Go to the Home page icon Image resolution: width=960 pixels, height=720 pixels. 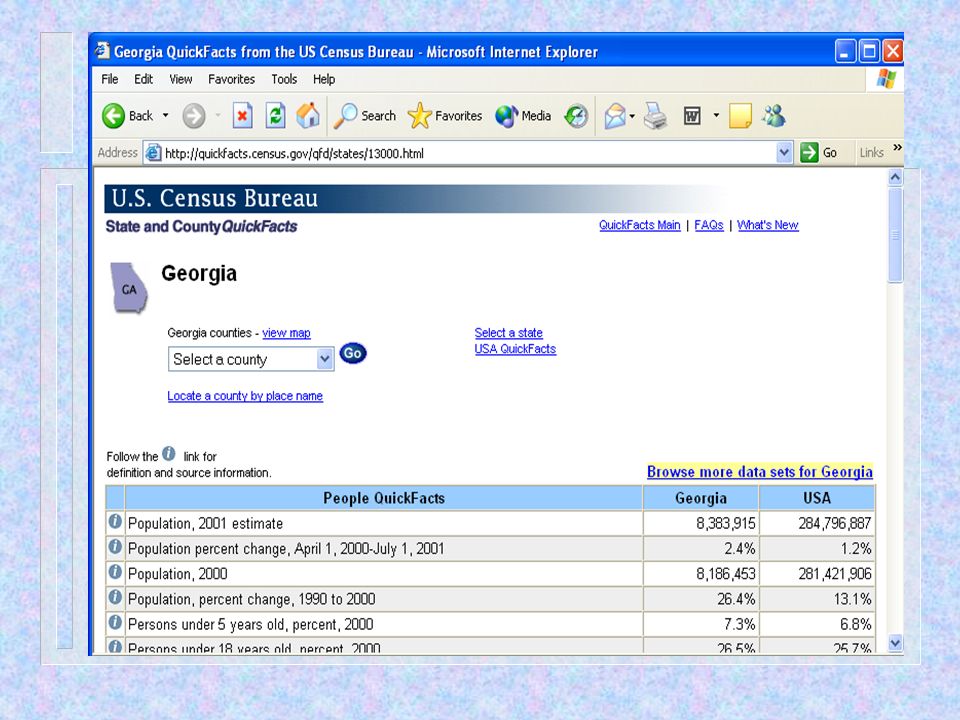click(308, 116)
